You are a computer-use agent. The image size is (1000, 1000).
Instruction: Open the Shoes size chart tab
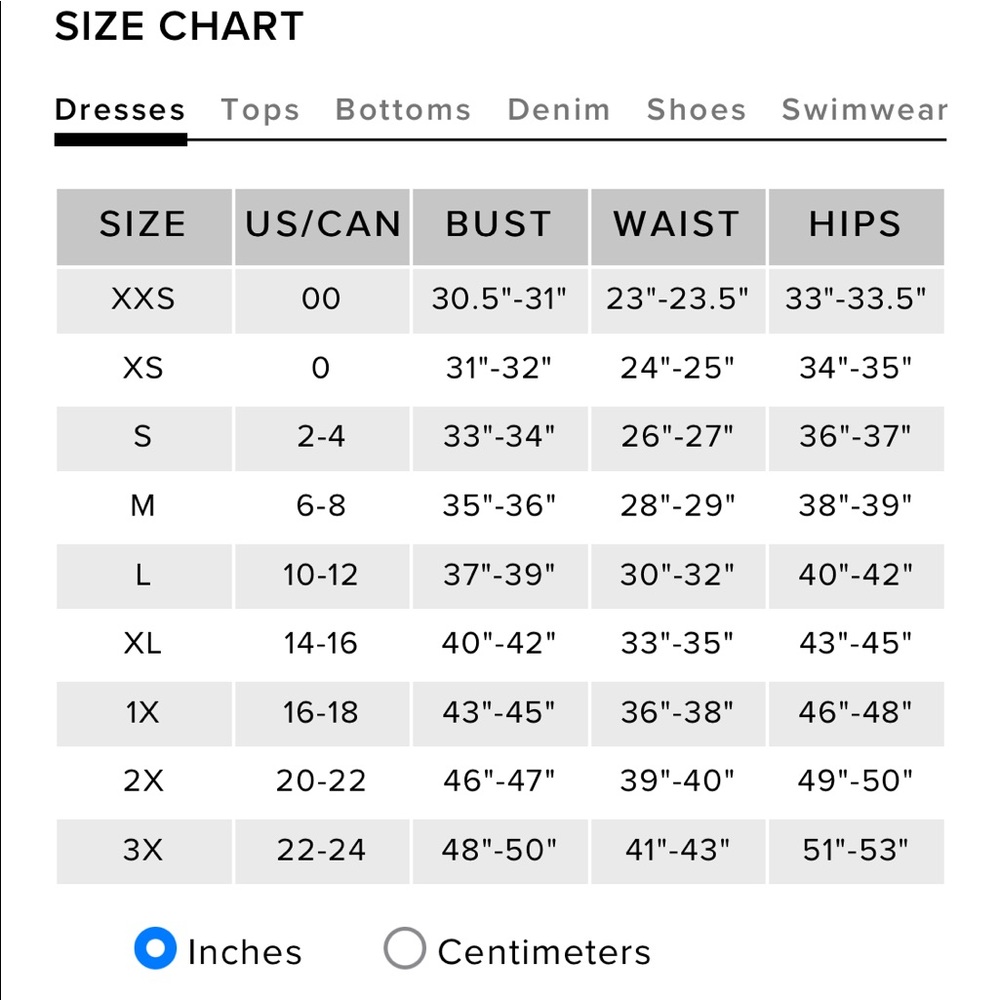tap(696, 110)
